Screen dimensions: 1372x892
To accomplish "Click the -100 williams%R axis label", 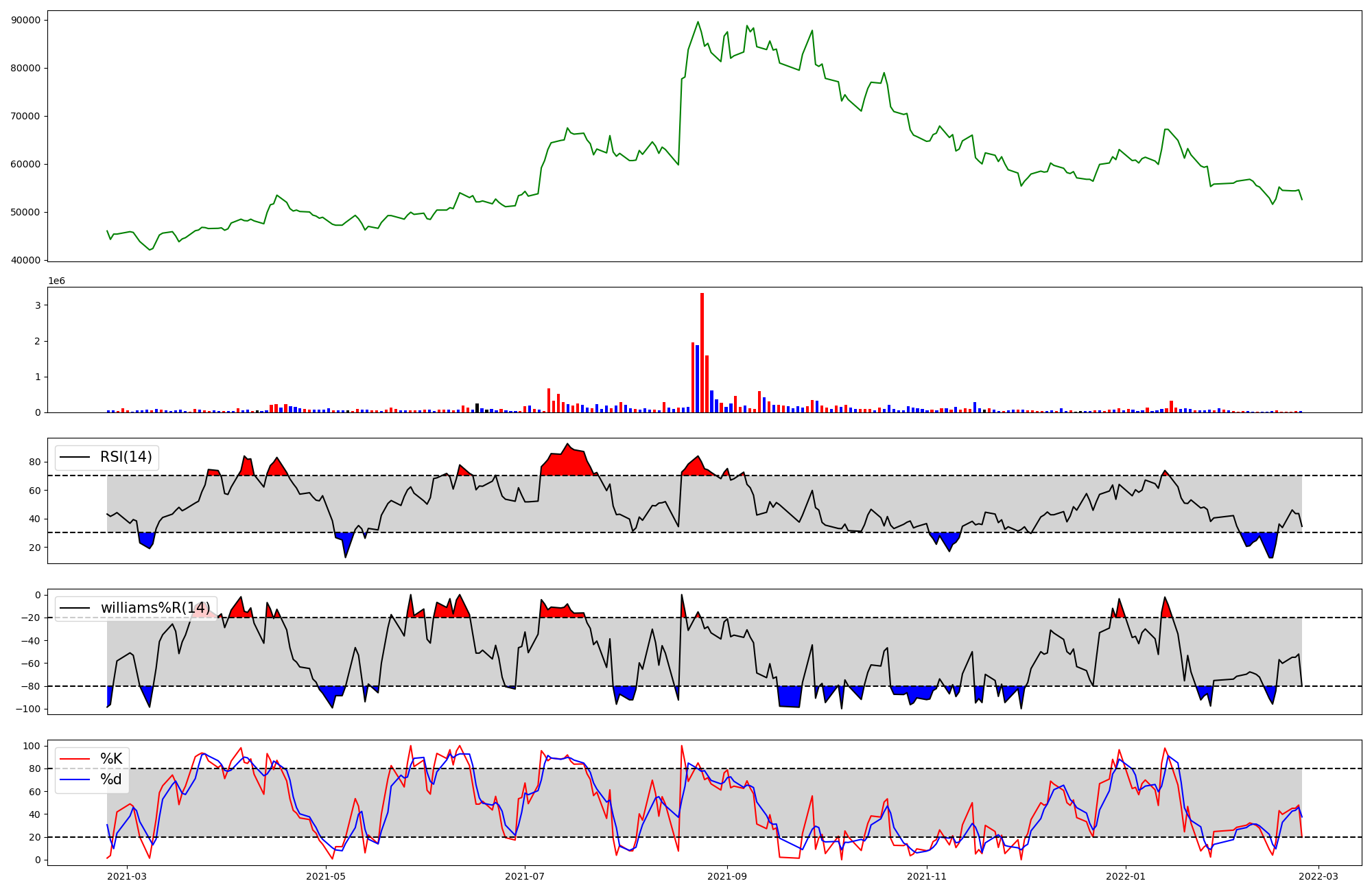I will tap(27, 709).
